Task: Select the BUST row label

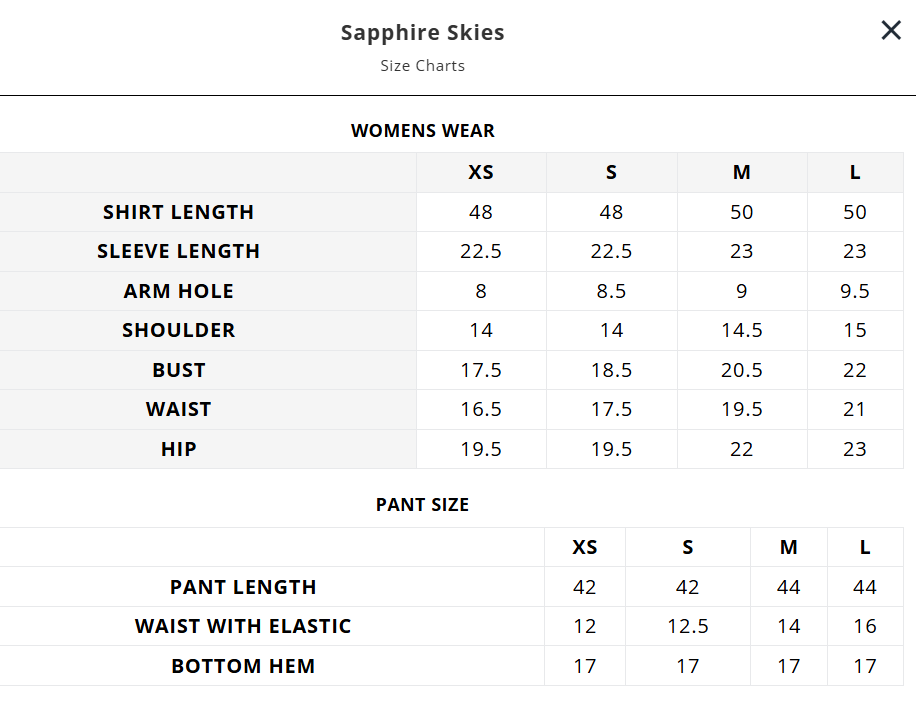Action: [x=179, y=370]
